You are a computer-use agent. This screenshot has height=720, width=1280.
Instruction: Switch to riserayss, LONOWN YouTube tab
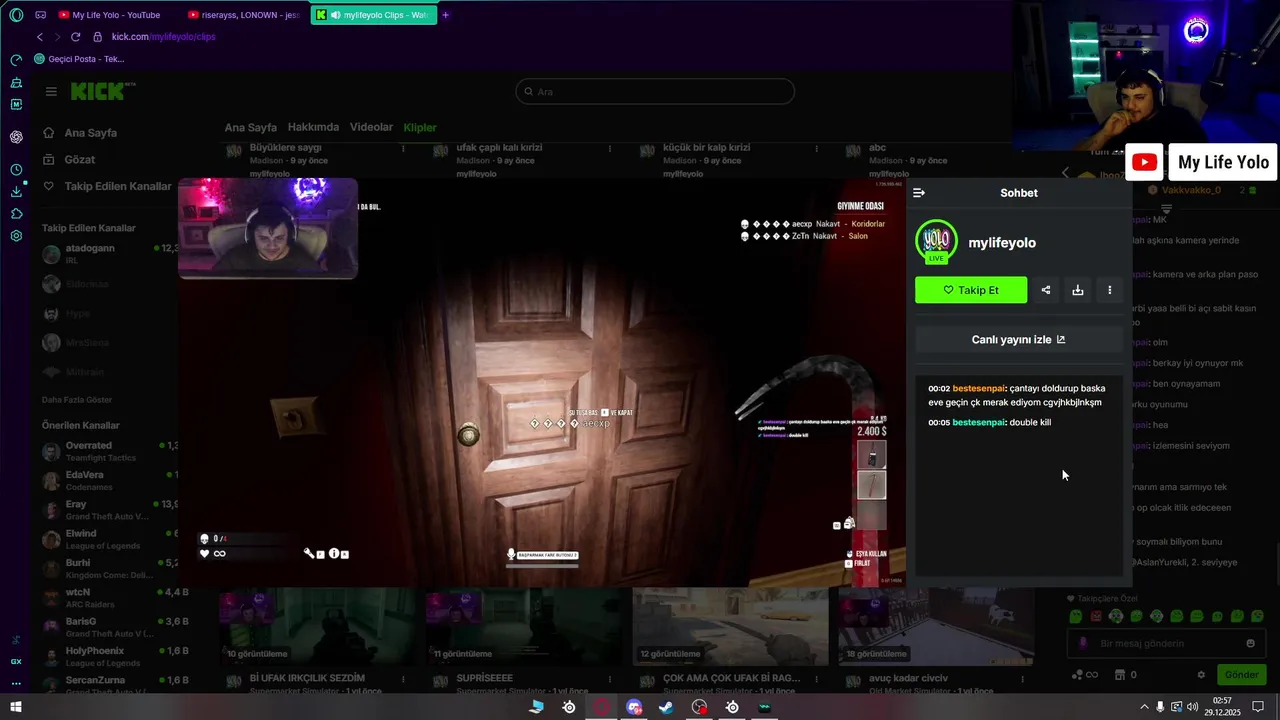point(246,15)
